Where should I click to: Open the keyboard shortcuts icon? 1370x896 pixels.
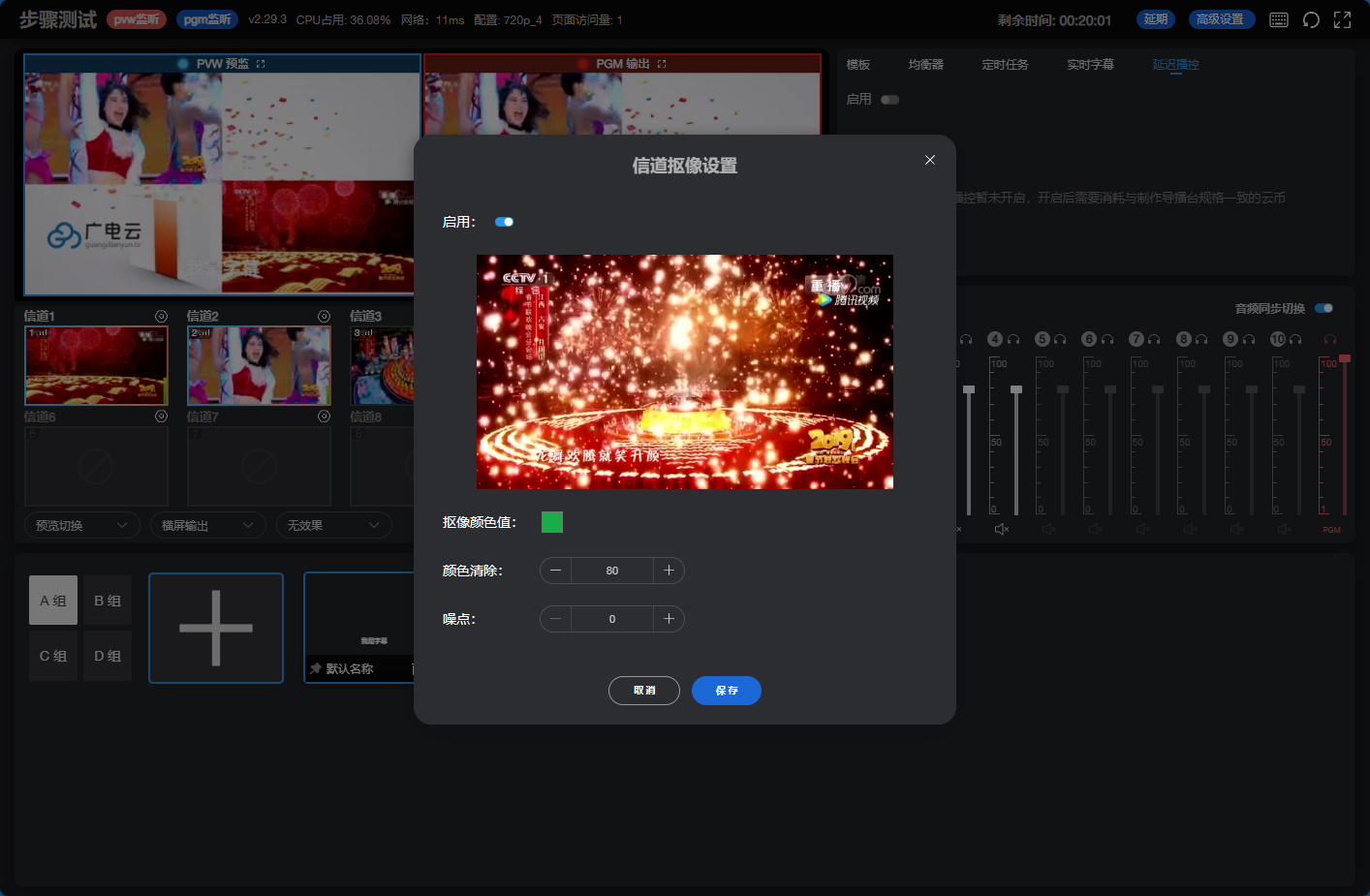point(1279,20)
